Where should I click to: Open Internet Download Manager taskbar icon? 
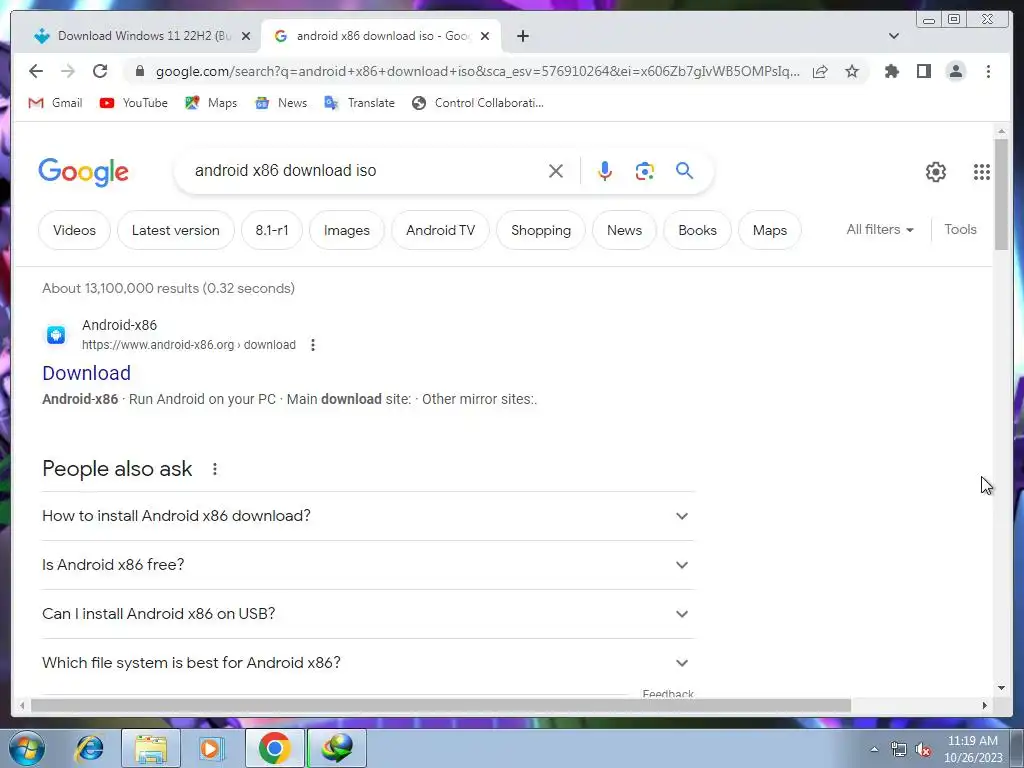click(336, 748)
